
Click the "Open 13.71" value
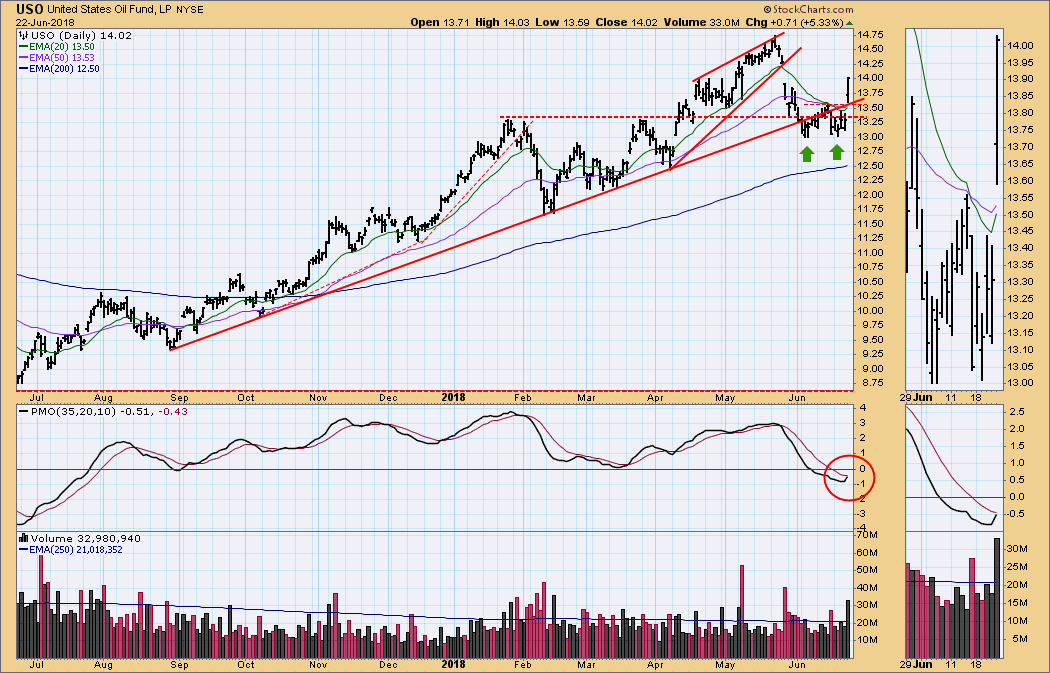click(x=440, y=22)
